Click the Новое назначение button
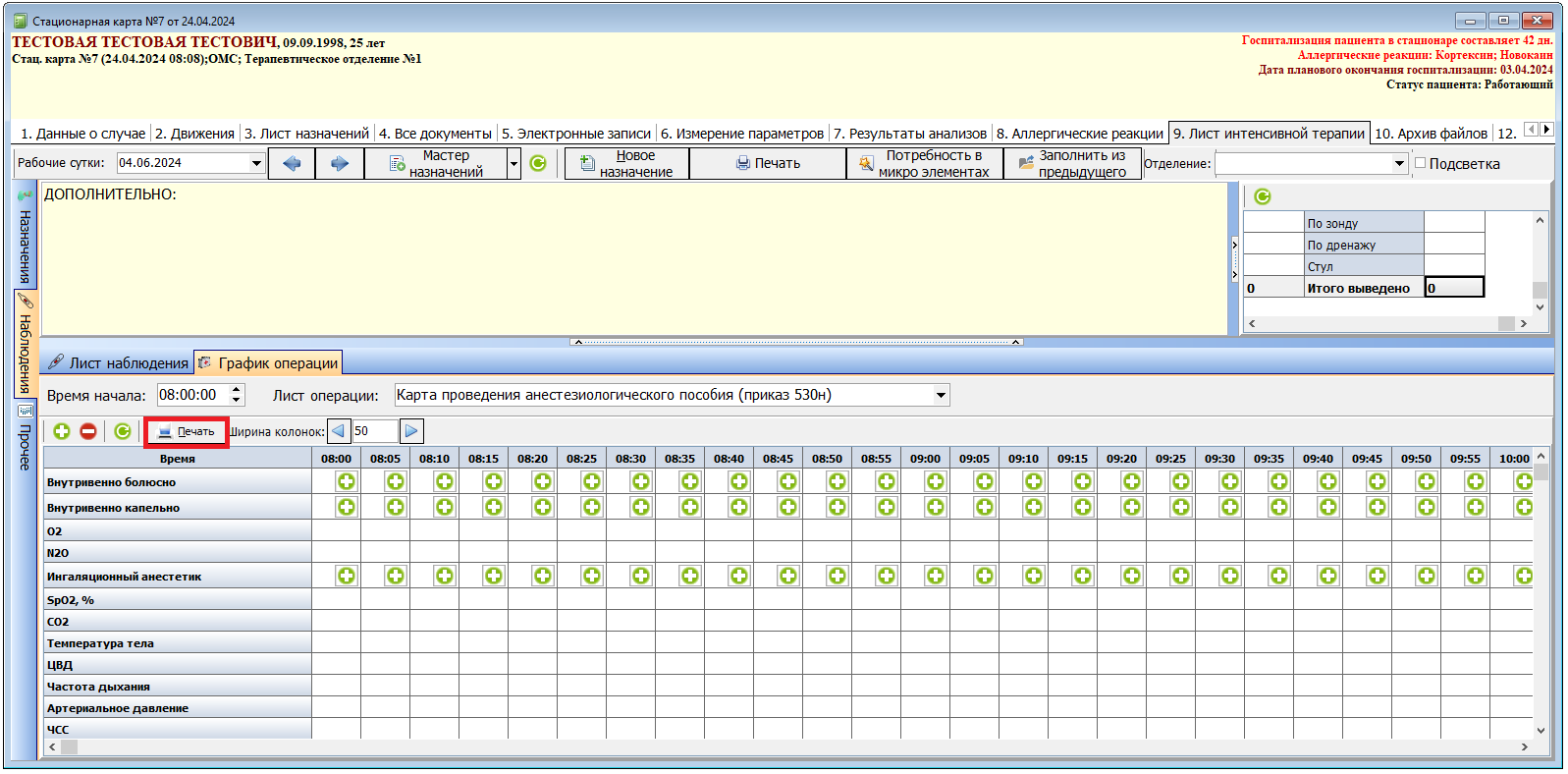1568x774 pixels. pos(627,163)
